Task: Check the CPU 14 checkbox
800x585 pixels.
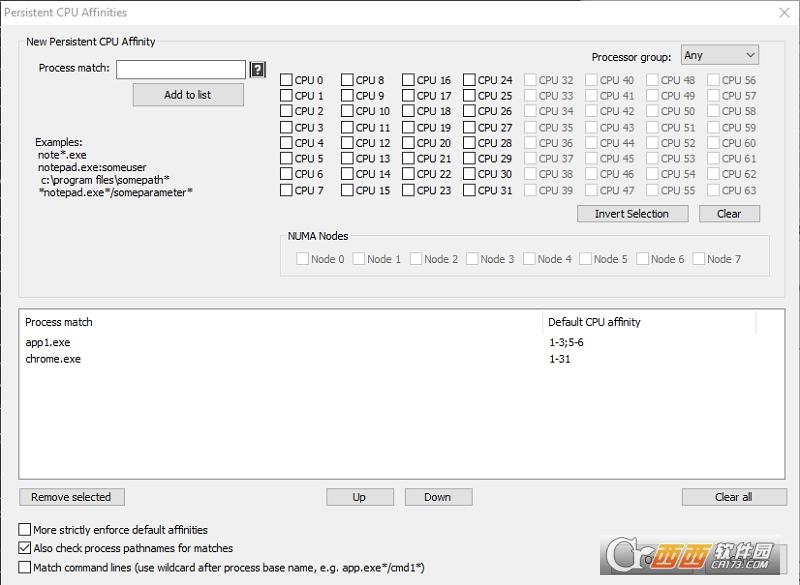Action: click(x=347, y=174)
